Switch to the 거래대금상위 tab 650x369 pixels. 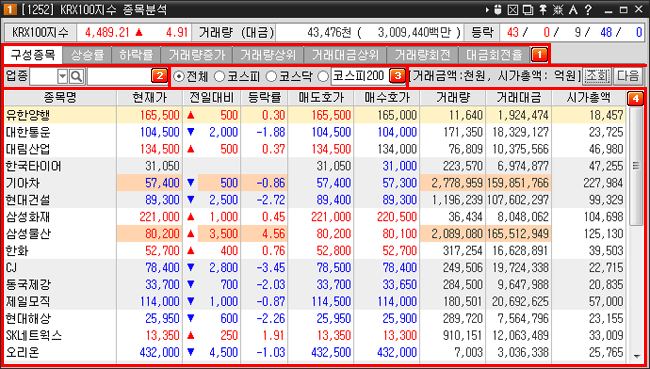[x=345, y=55]
